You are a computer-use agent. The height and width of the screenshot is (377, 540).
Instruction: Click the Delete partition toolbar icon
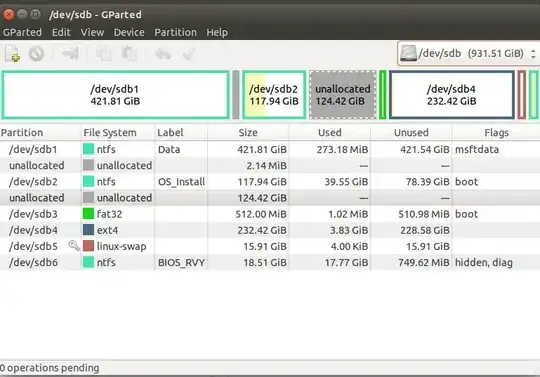pos(37,54)
